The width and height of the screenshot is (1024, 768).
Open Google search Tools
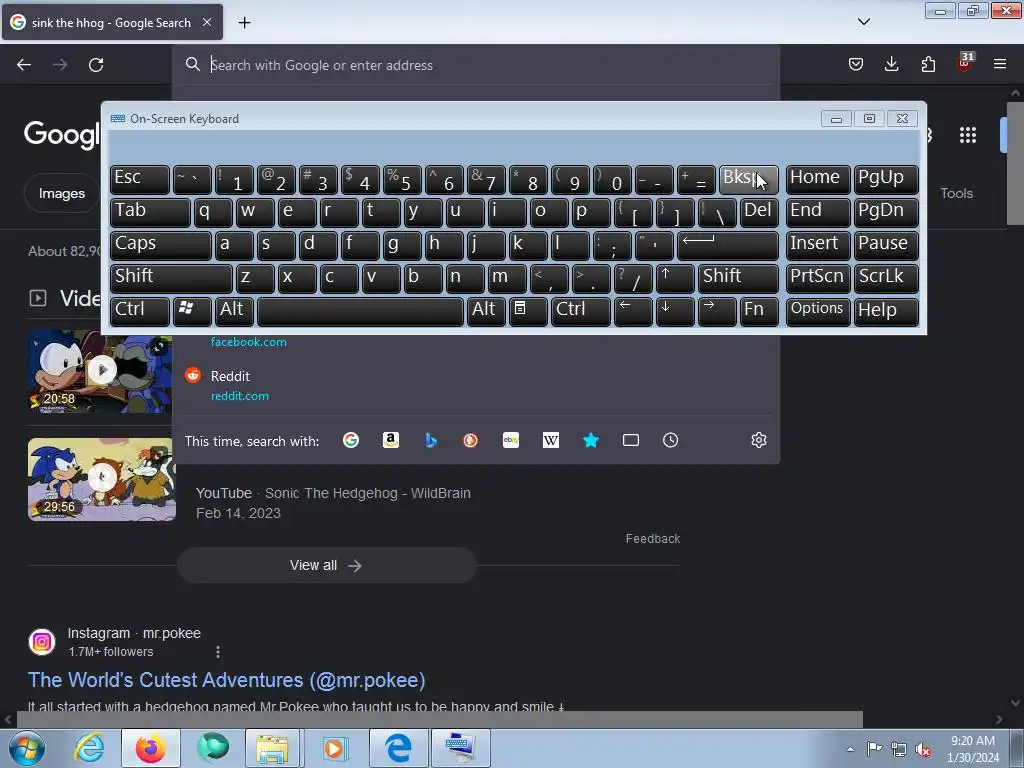pos(956,193)
